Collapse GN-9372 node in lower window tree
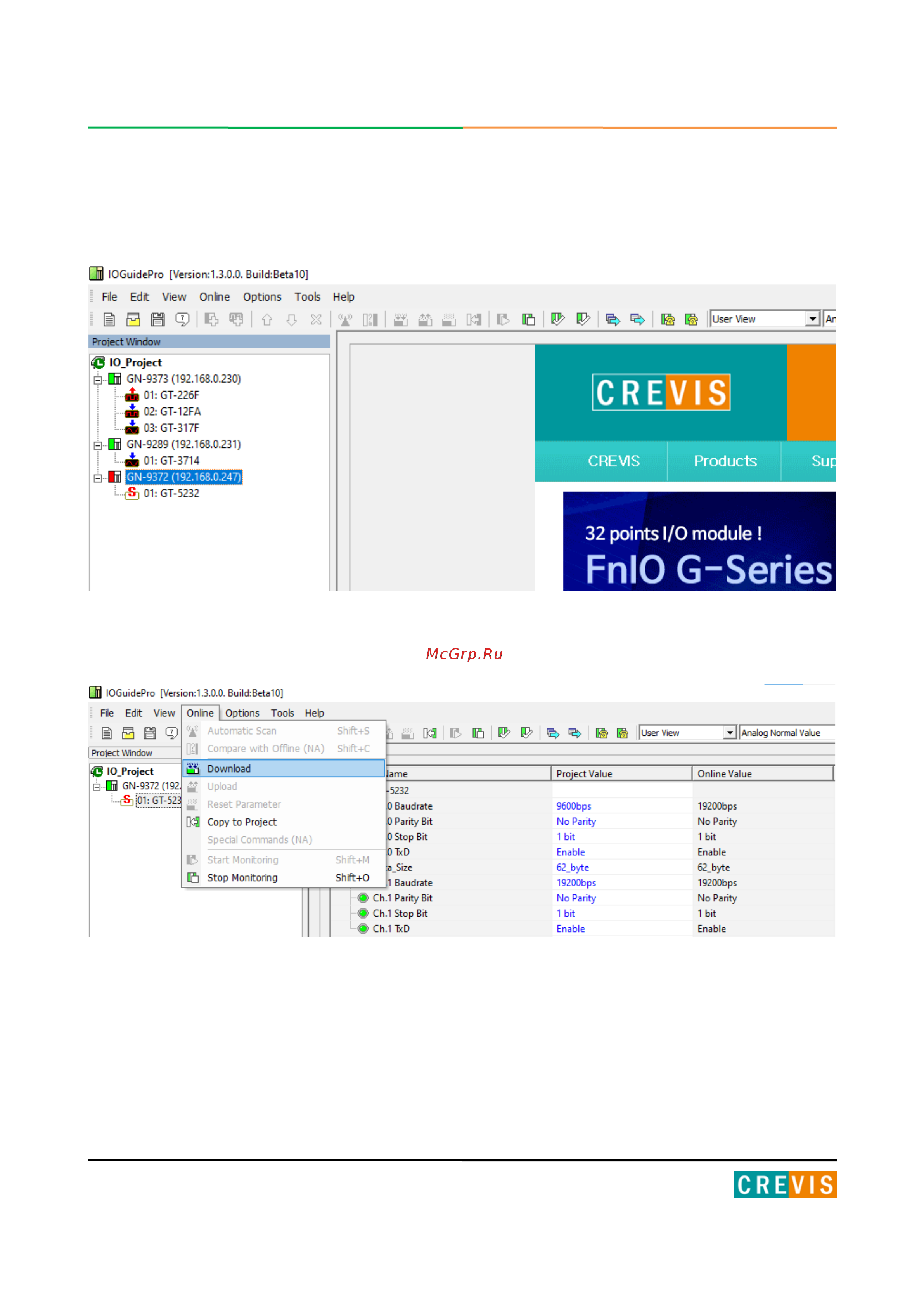 pyautogui.click(x=97, y=787)
